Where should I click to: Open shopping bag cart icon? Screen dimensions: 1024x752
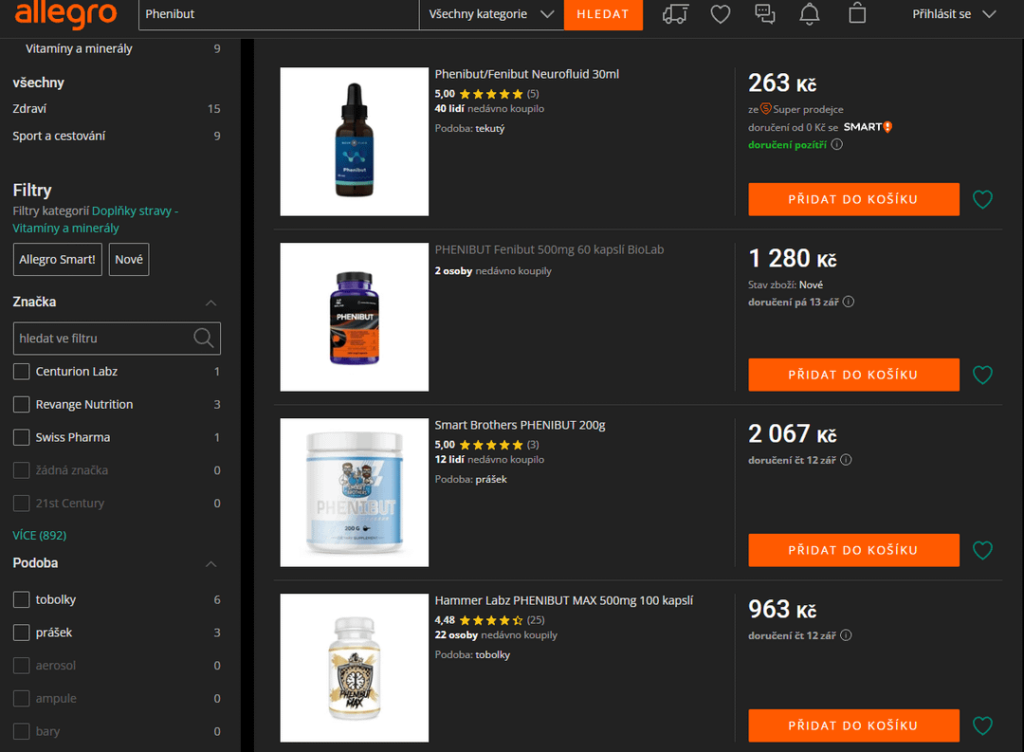pos(857,14)
